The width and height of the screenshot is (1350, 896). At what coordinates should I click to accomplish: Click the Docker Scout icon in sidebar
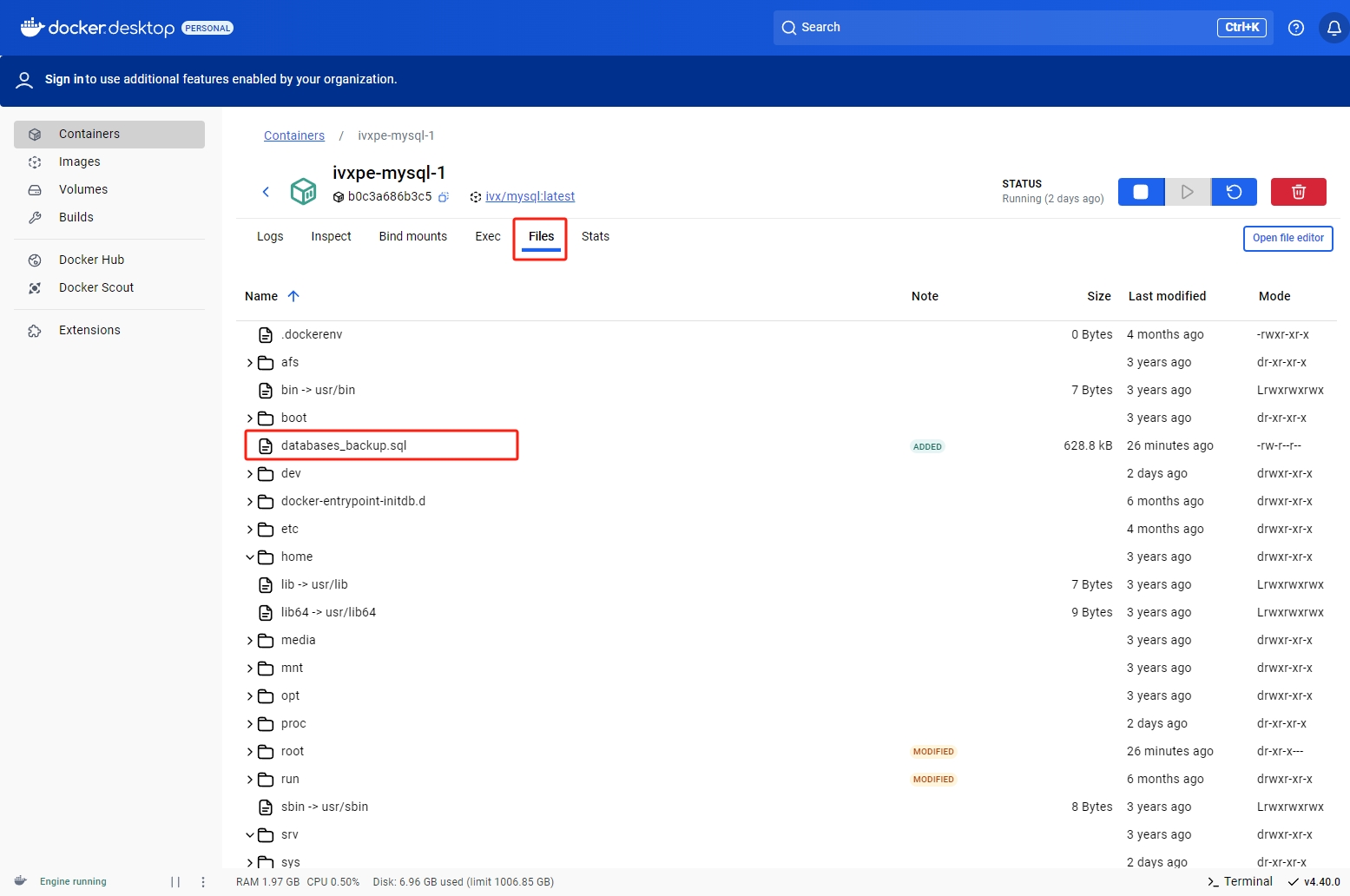pyautogui.click(x=35, y=288)
